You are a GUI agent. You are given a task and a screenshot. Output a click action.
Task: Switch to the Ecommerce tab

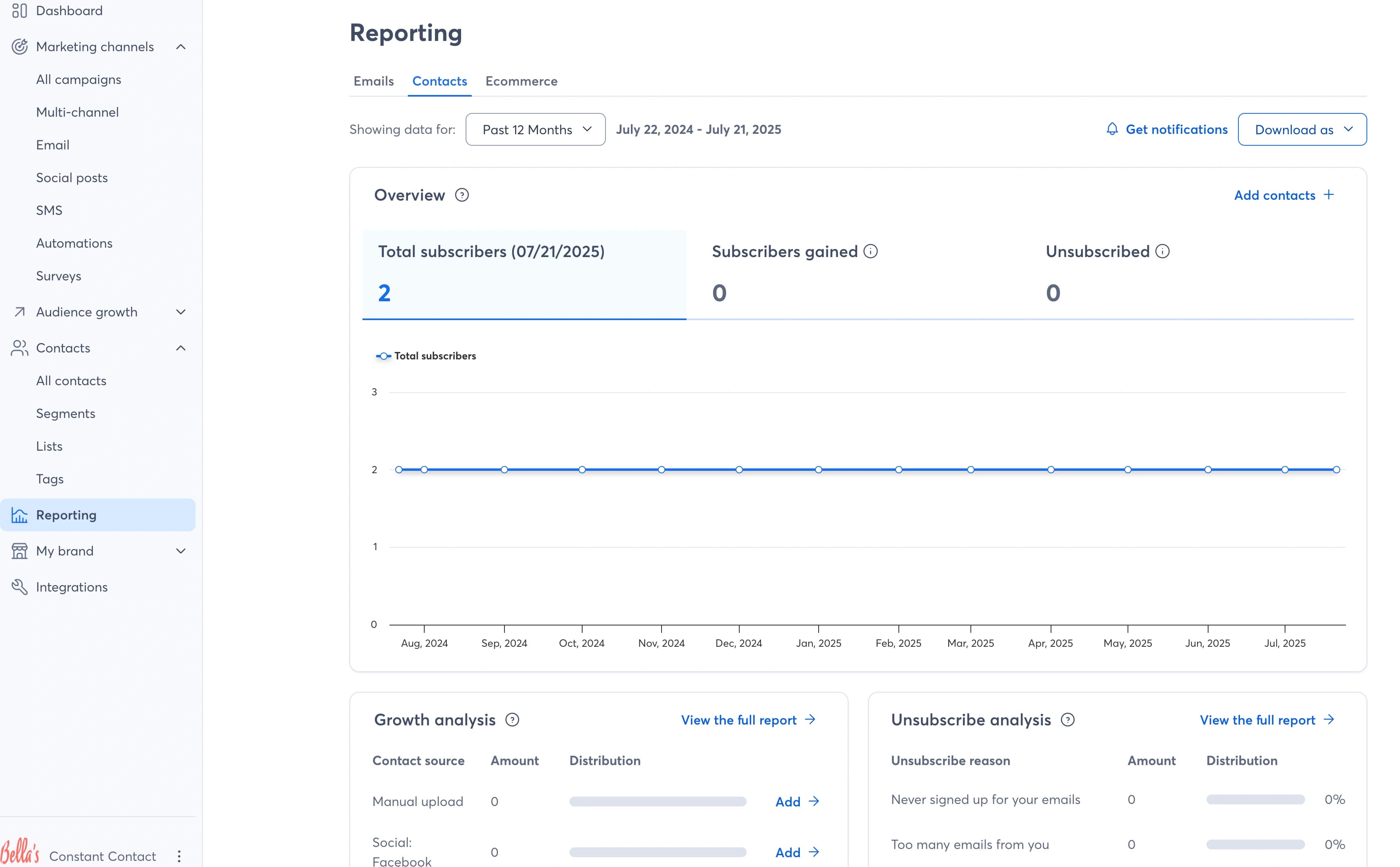[x=522, y=81]
